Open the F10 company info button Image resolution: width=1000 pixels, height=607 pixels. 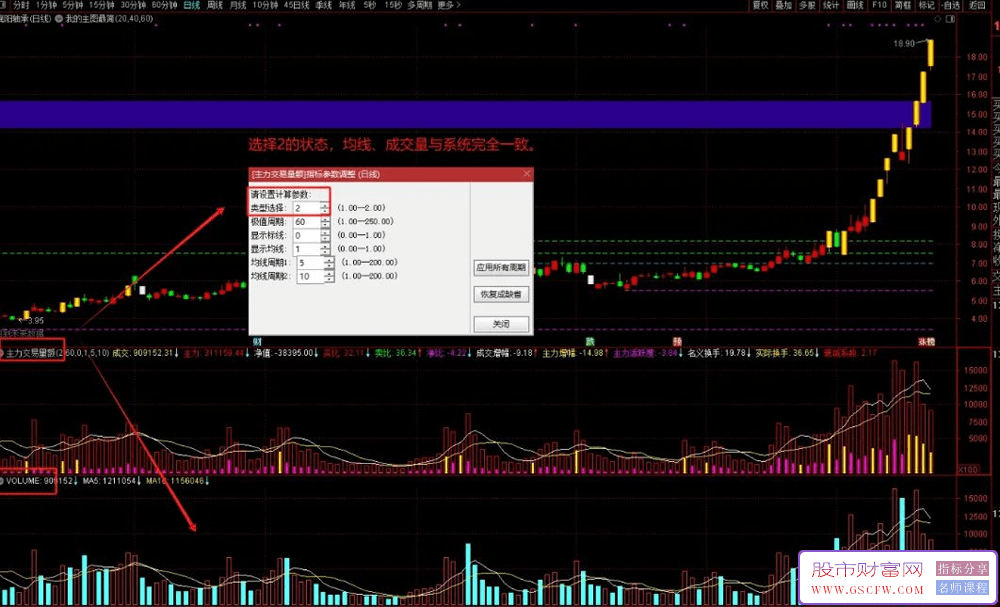click(879, 5)
